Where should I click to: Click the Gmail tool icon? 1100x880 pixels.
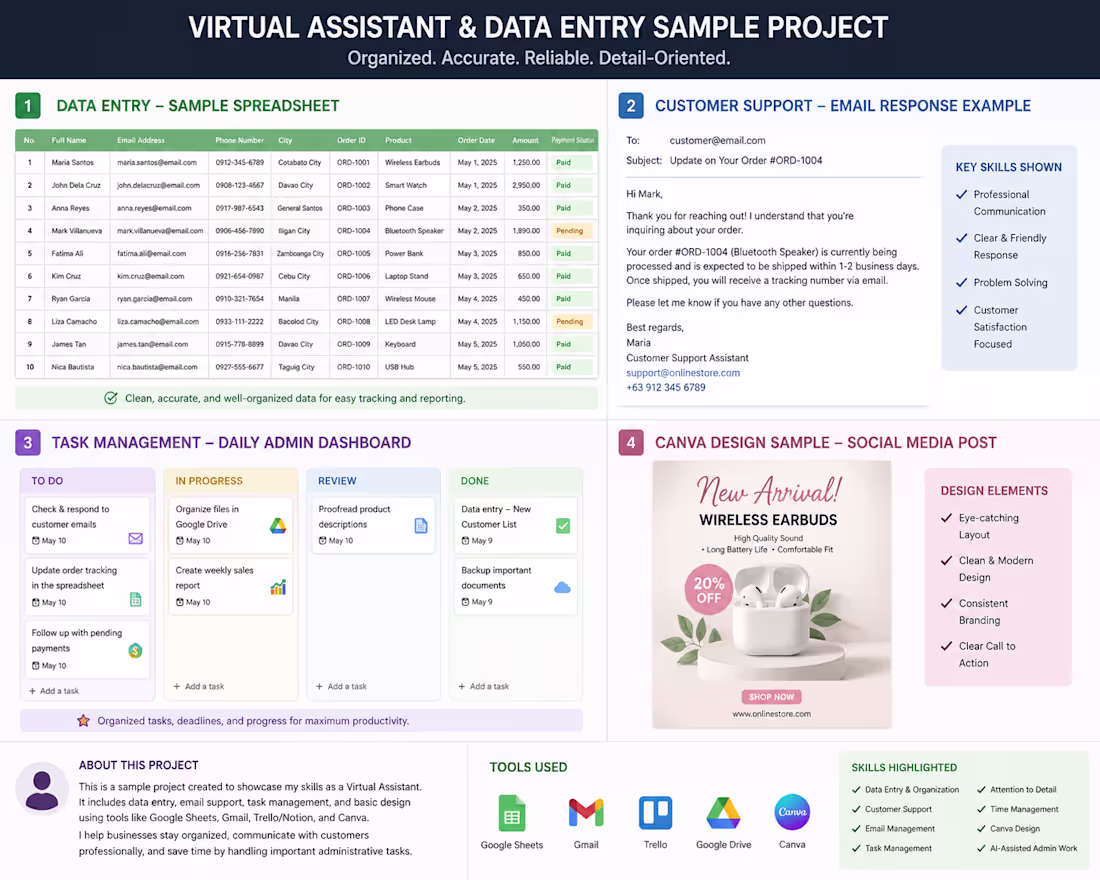(x=586, y=813)
